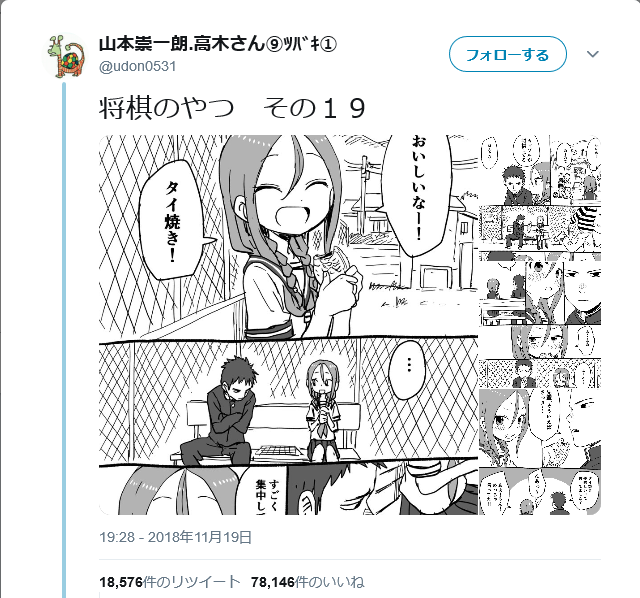Expand the tweet options chevron menu

592,54
